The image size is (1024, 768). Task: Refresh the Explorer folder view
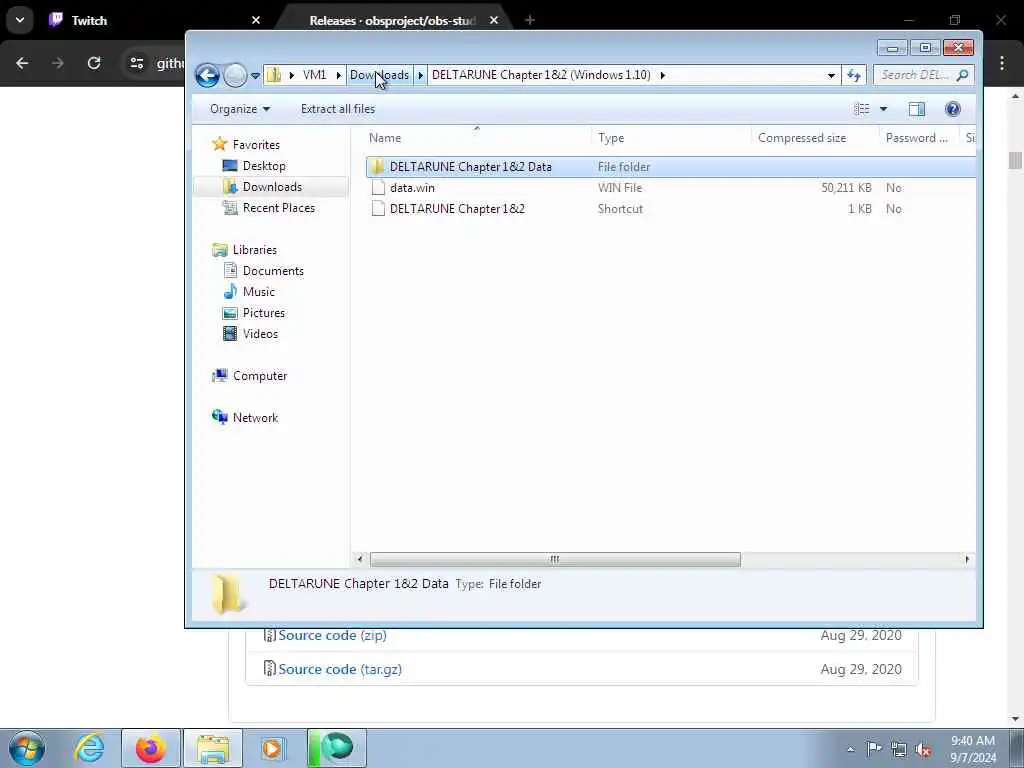[854, 75]
